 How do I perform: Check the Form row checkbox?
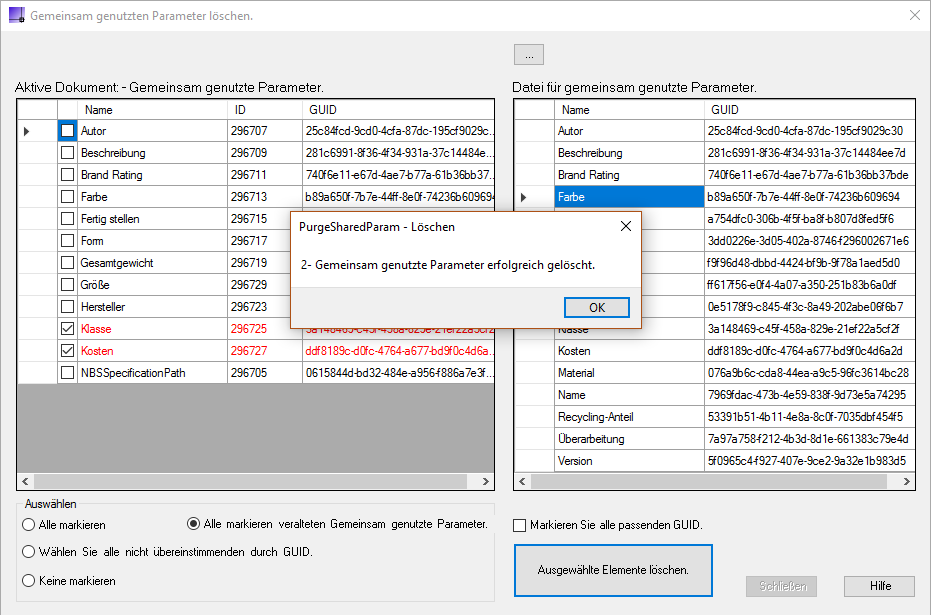(x=68, y=240)
